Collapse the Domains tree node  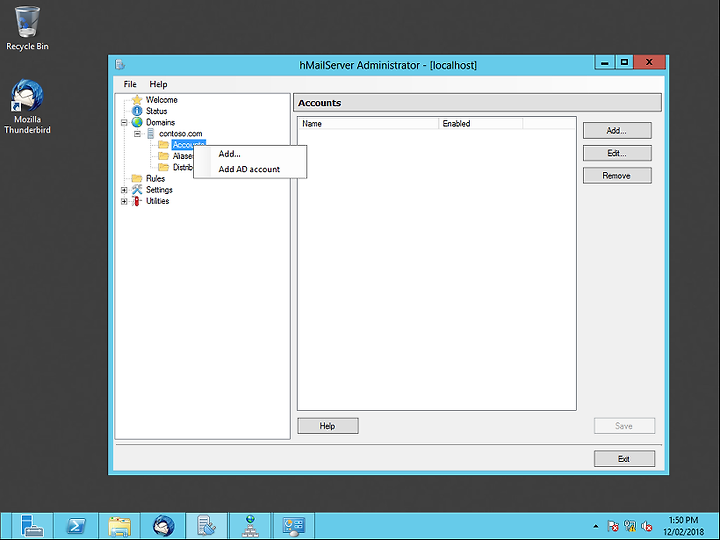coord(124,123)
